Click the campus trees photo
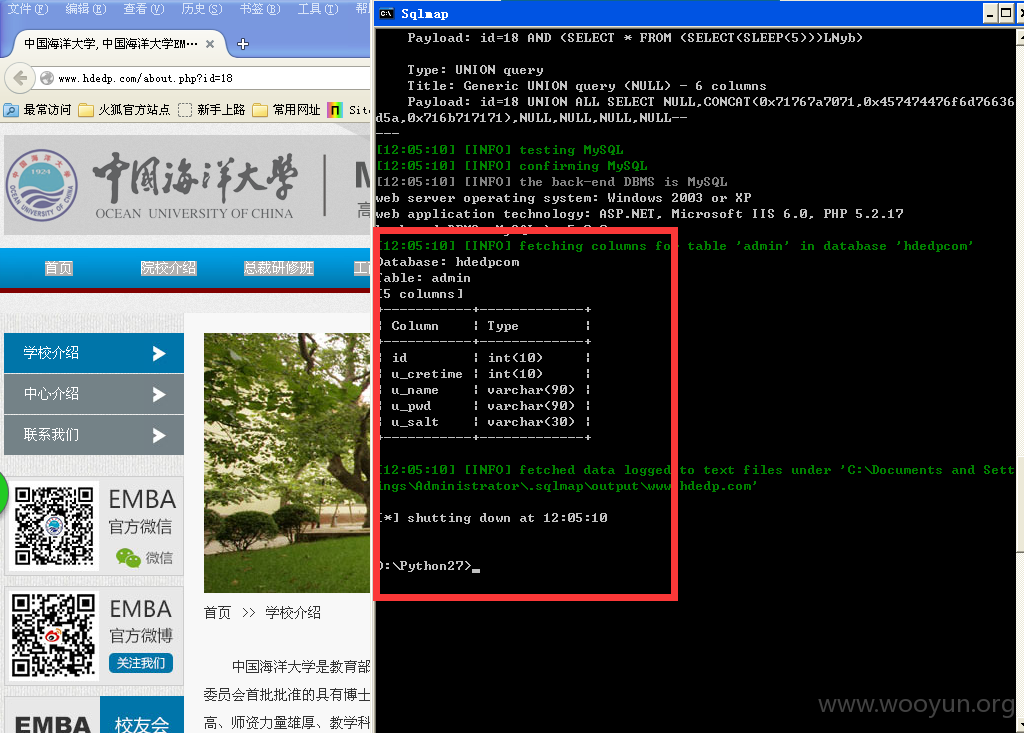Image resolution: width=1024 pixels, height=733 pixels. [x=287, y=463]
